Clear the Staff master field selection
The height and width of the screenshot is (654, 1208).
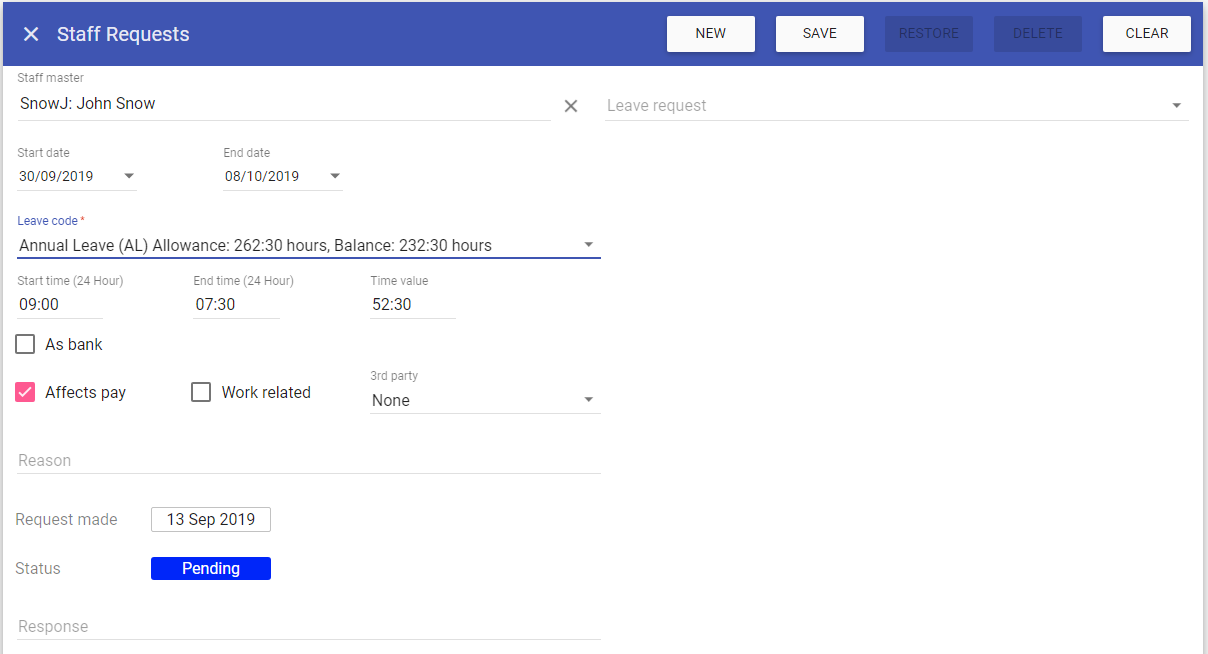(x=571, y=106)
